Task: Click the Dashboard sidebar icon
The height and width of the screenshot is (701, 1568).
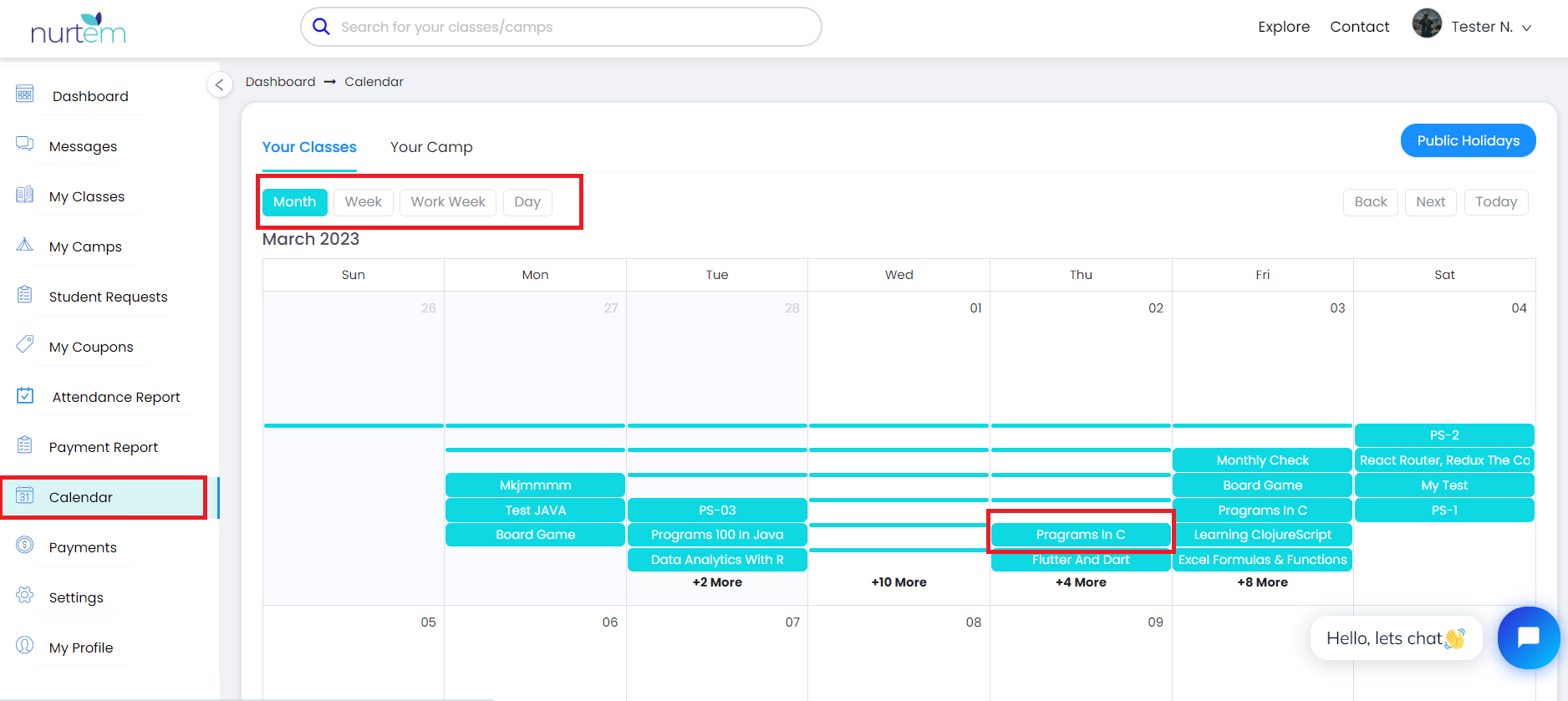Action: click(25, 94)
